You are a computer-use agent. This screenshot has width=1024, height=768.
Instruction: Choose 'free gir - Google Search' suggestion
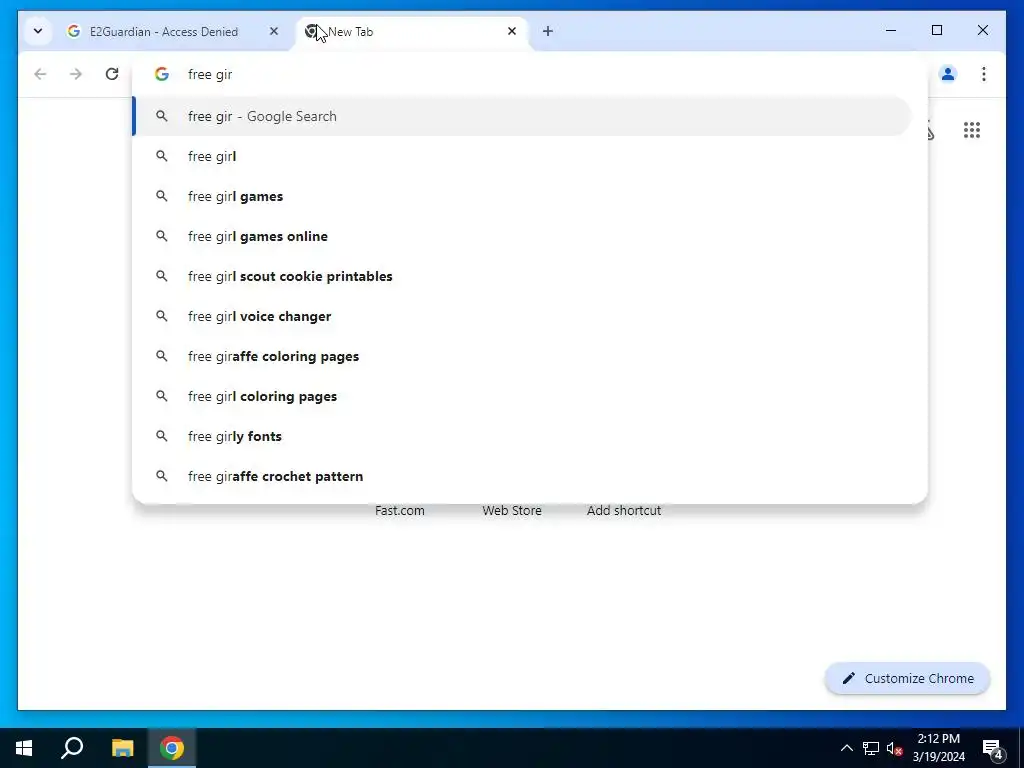[x=522, y=116]
